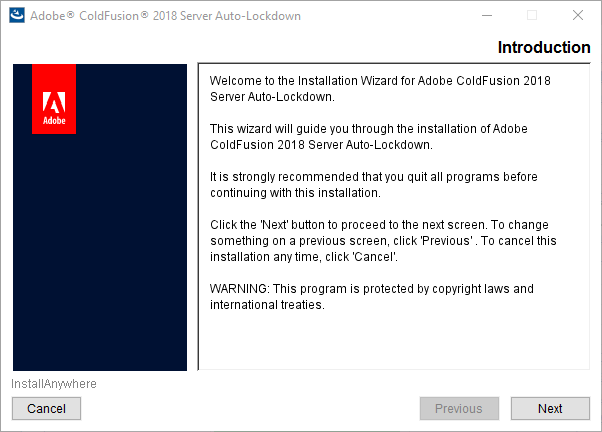The image size is (602, 432).
Task: Click empty title bar space right of title
Action: coord(388,15)
